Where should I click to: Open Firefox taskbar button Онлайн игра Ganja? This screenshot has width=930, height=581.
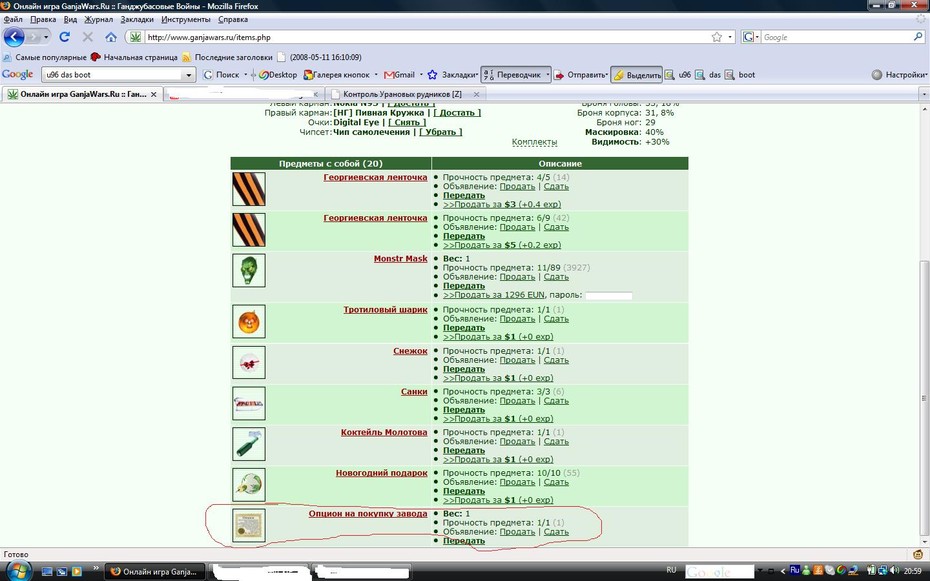point(154,572)
